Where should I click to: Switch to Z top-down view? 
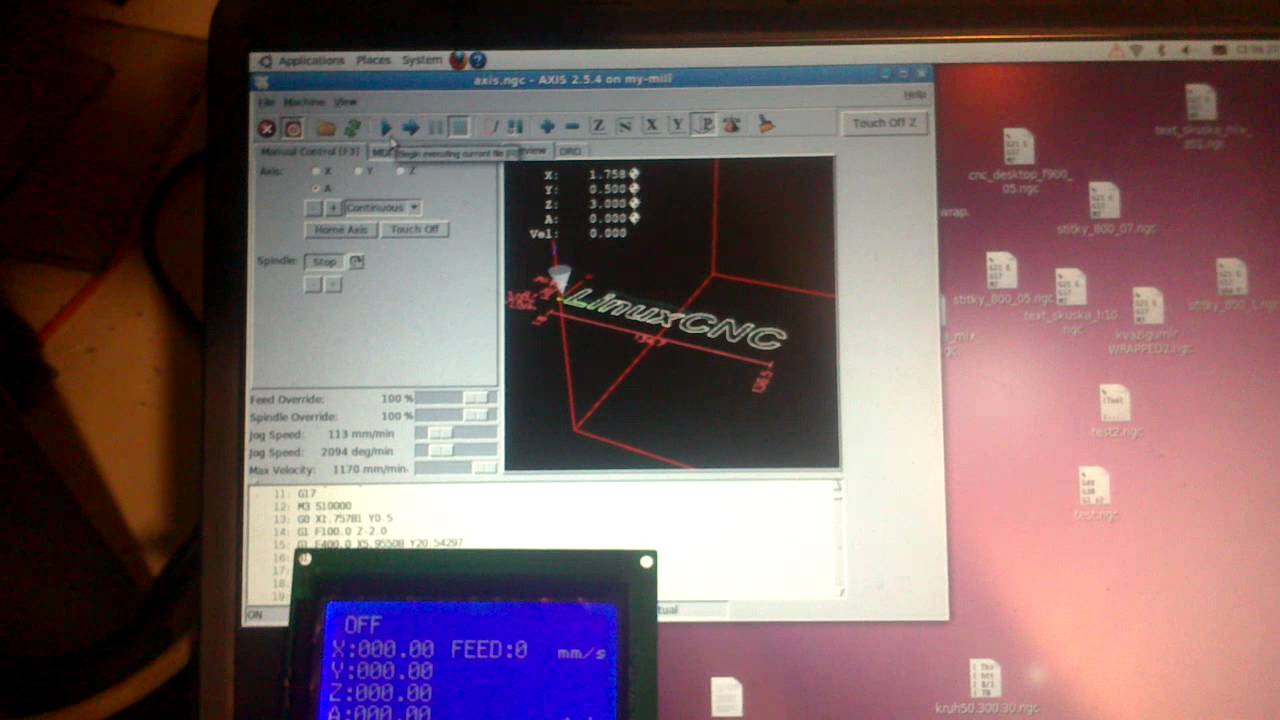click(x=598, y=125)
